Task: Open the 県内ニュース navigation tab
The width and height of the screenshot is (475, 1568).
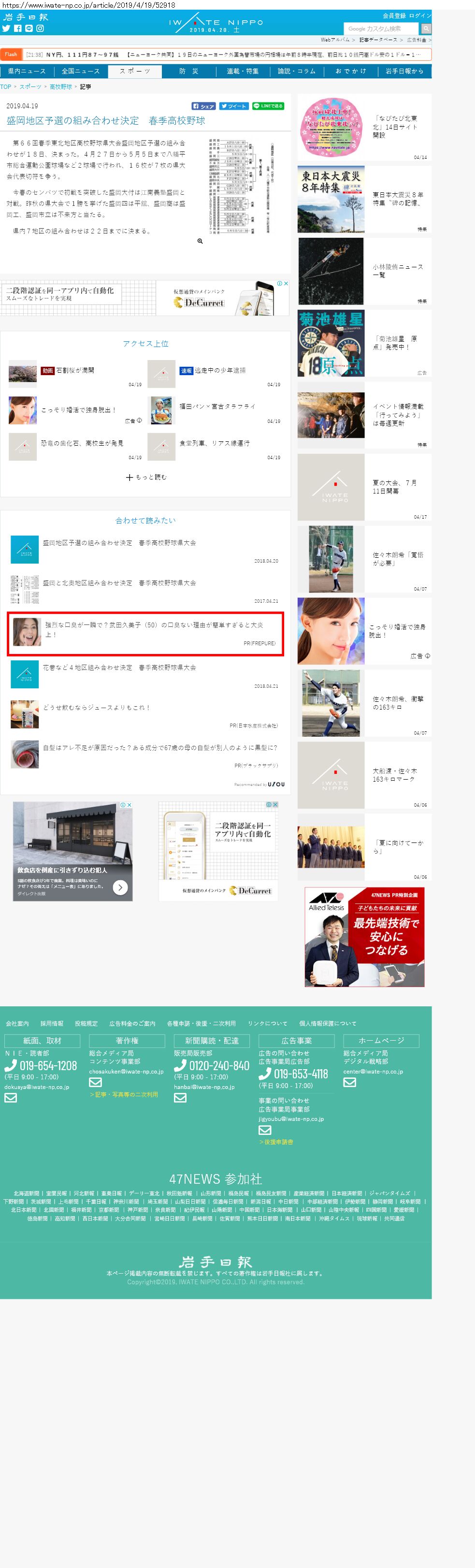Action: click(x=27, y=71)
